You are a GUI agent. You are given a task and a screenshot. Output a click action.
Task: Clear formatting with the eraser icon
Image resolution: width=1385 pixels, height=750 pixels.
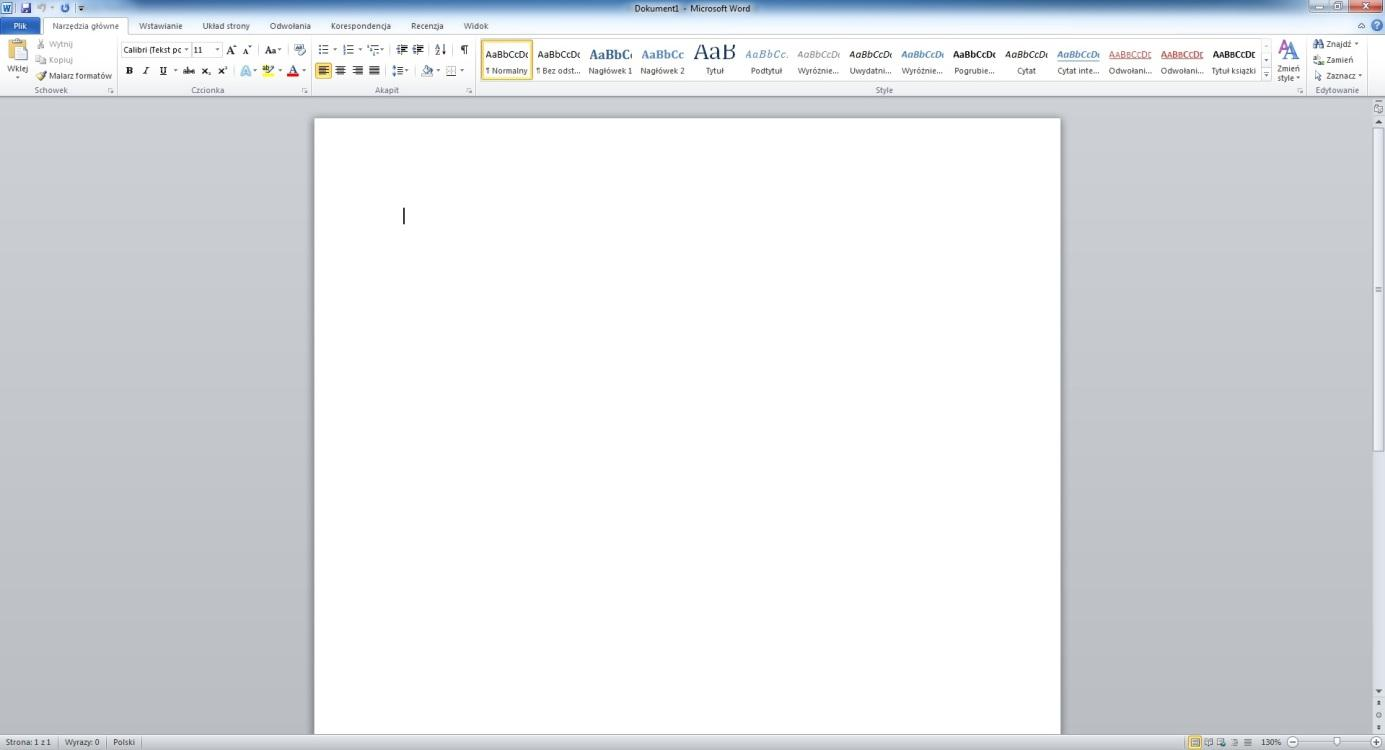click(x=300, y=50)
